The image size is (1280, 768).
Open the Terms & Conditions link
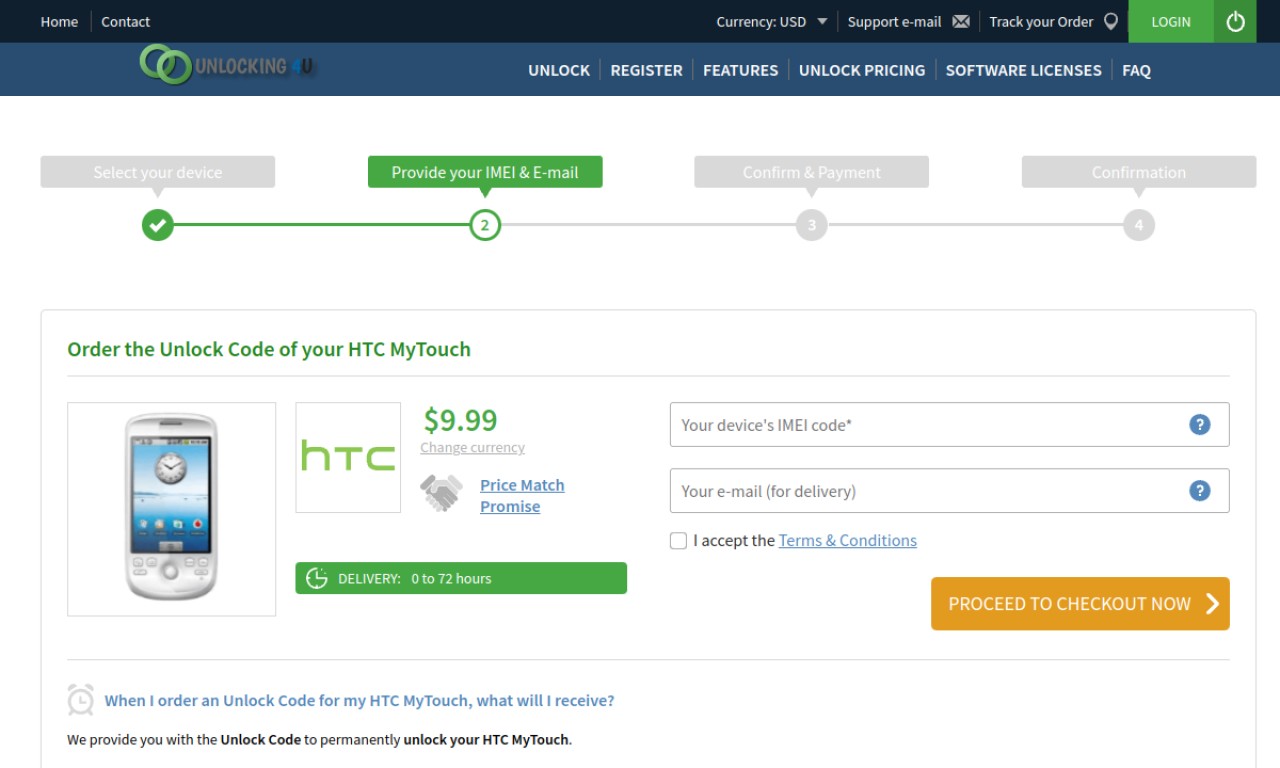848,540
